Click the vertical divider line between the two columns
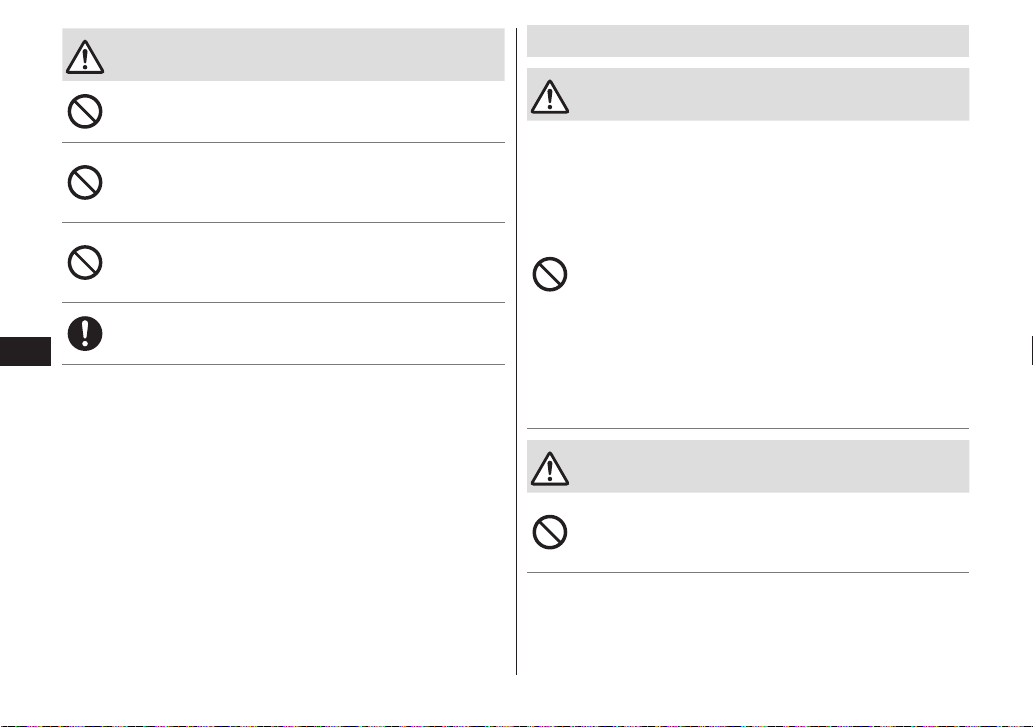This screenshot has height=727, width=1033. point(516,351)
